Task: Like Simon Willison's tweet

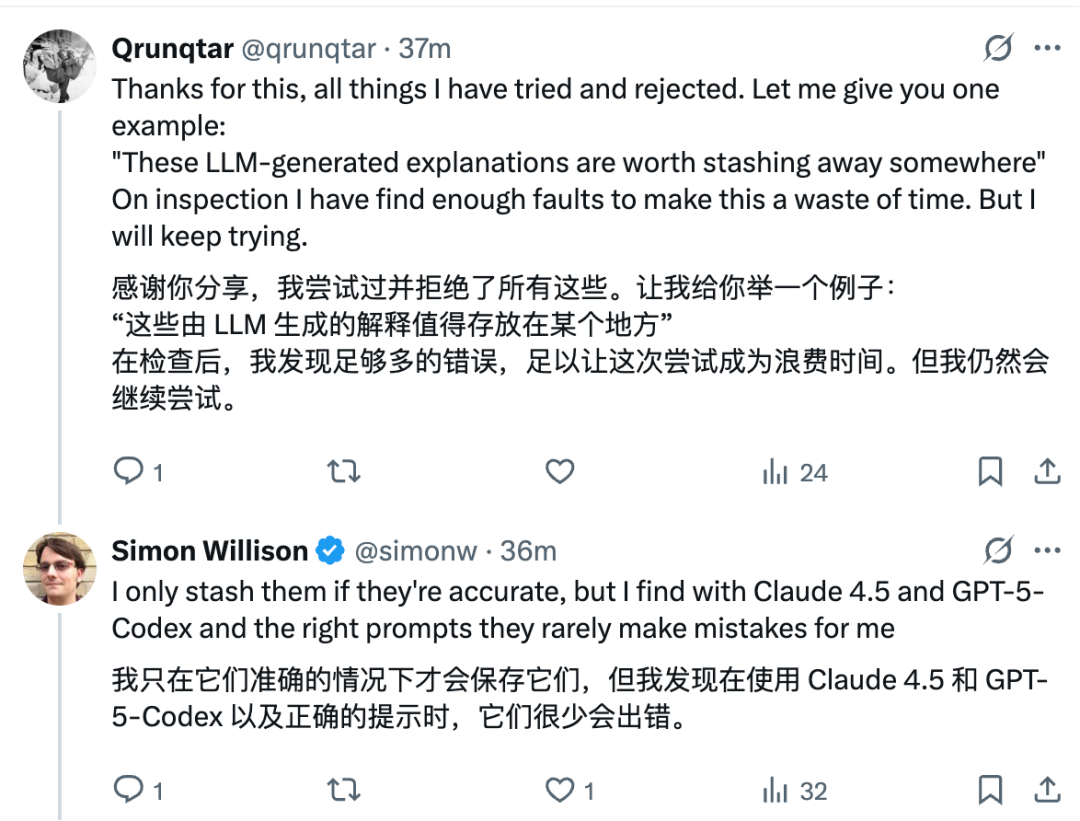Action: coord(560,790)
